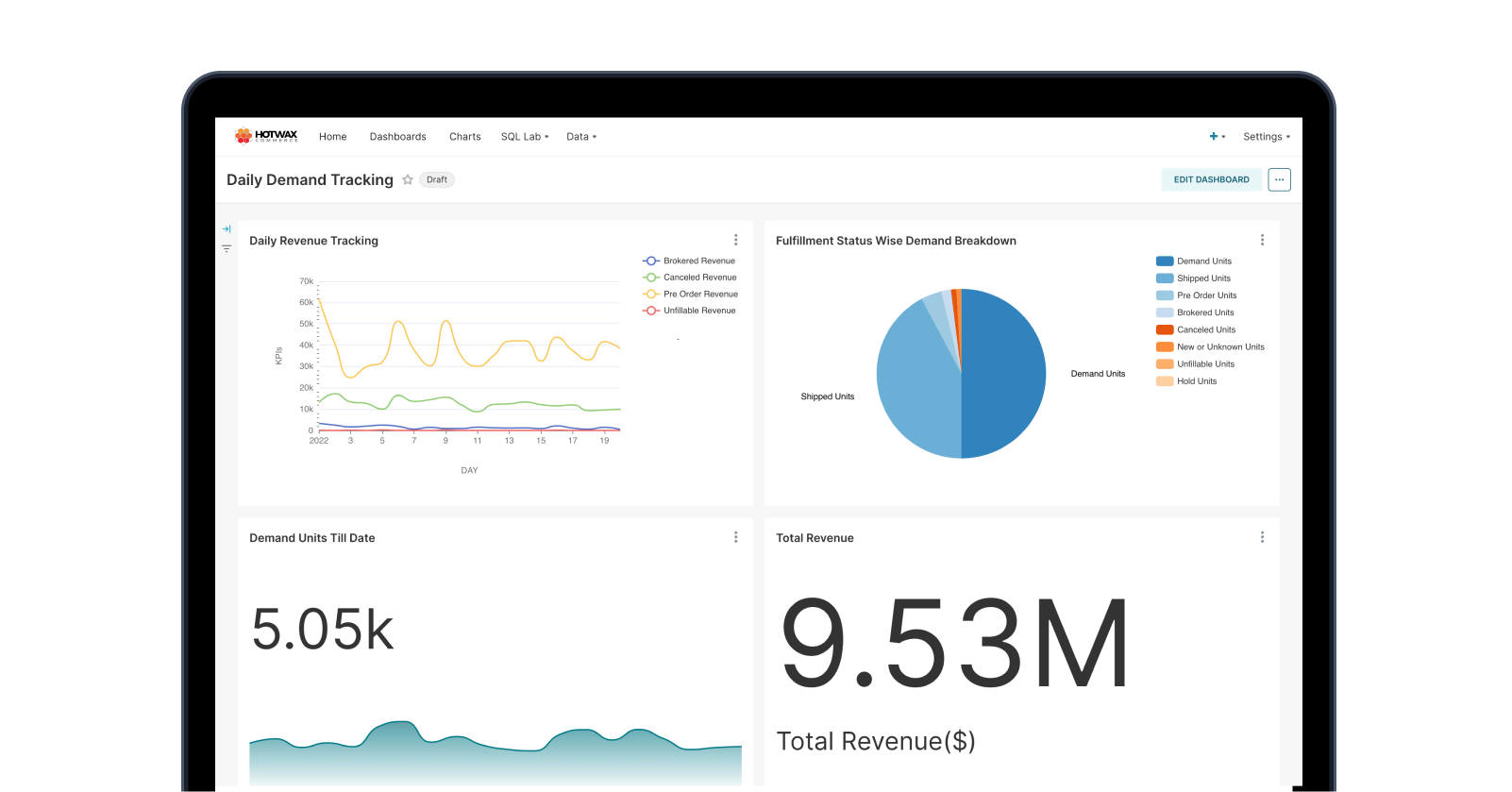The height and width of the screenshot is (792, 1512).
Task: Click New or Unknown Units legend entry
Action: coord(1210,346)
